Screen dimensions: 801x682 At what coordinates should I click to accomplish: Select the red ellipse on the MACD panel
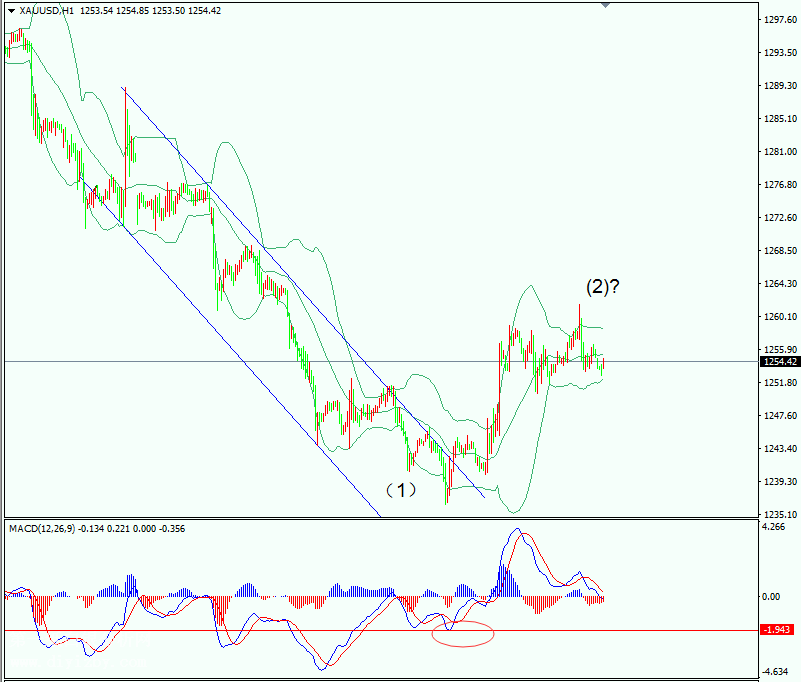(x=463, y=634)
